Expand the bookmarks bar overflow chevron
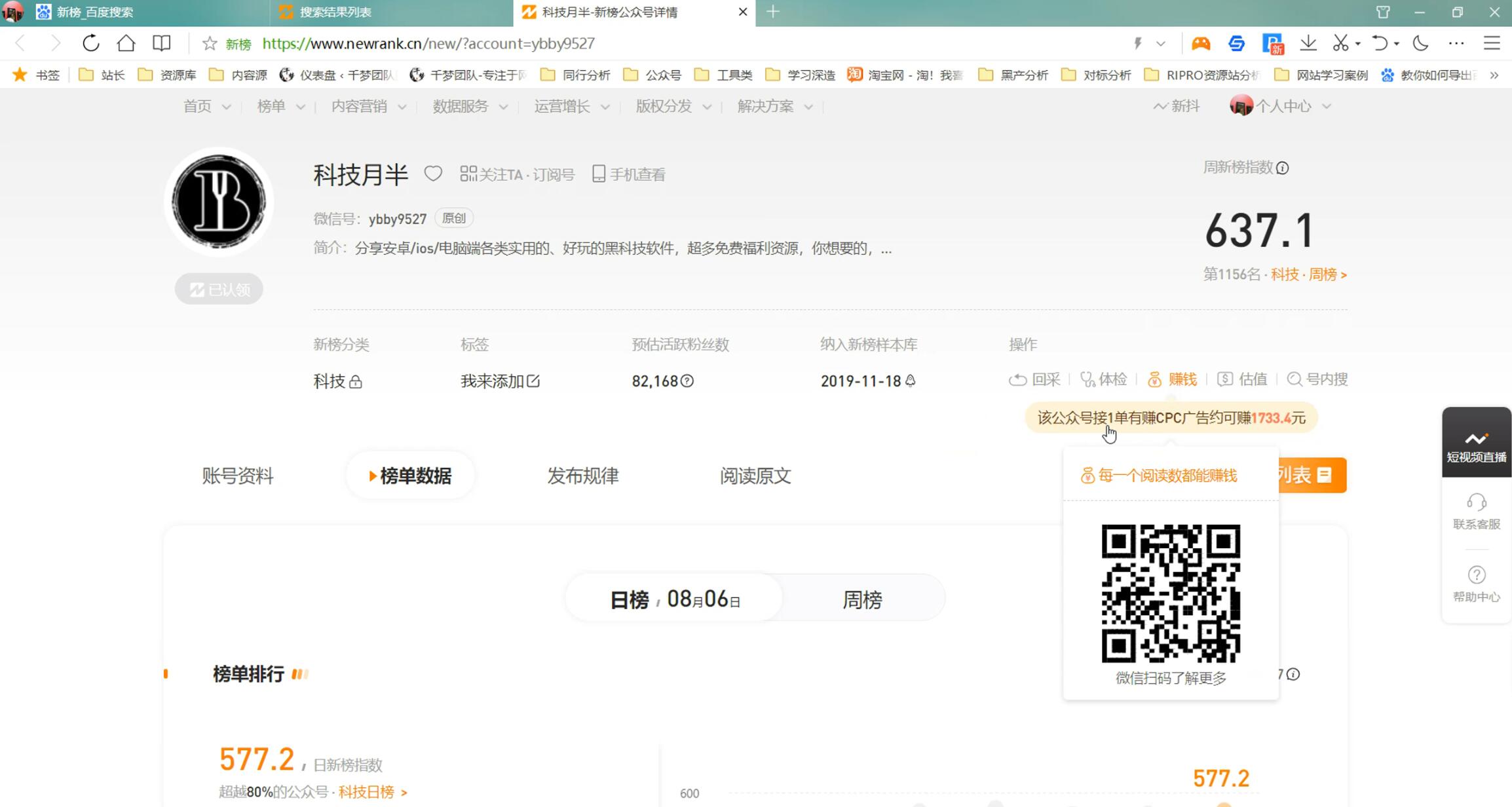1512x807 pixels. 1494,75
